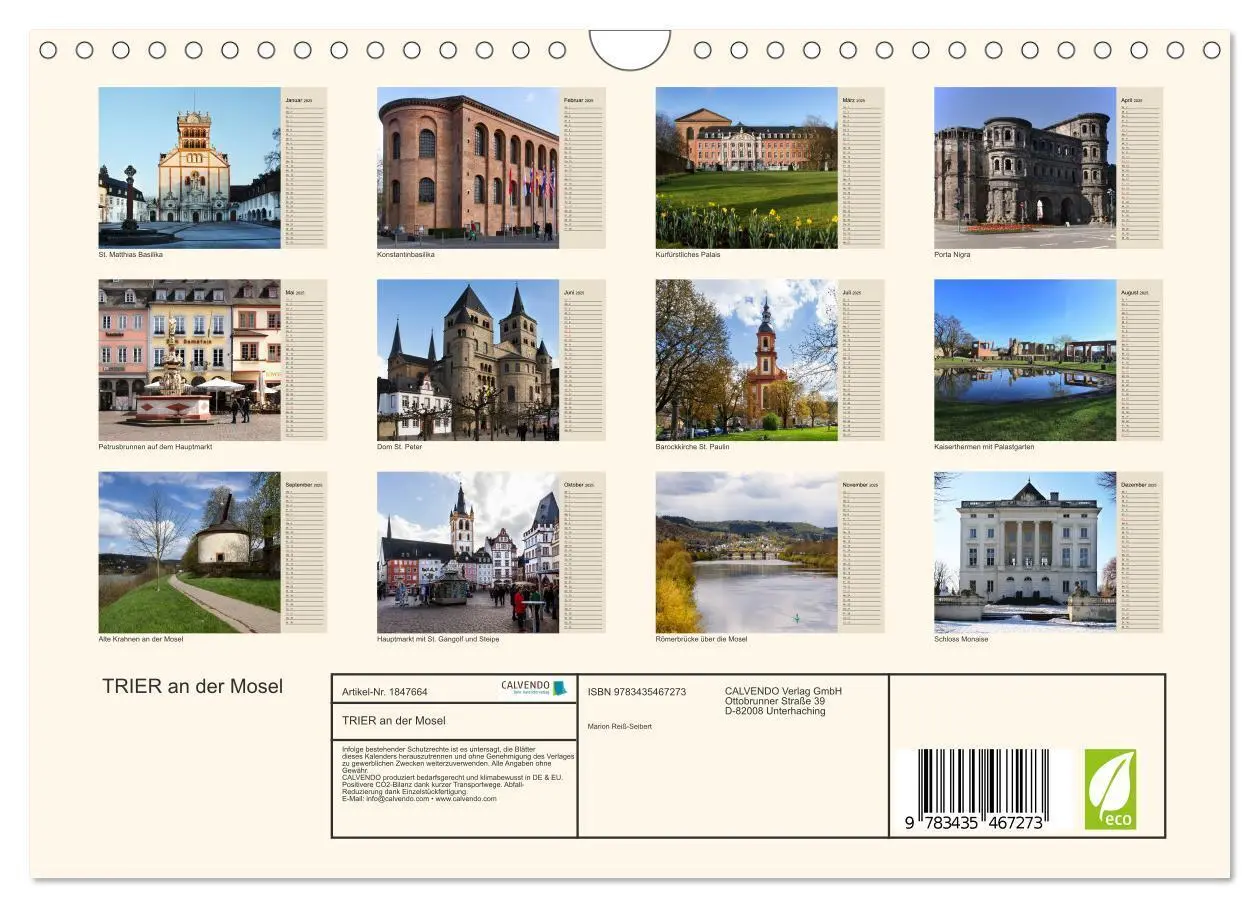This screenshot has height=908, width=1260.
Task: Click the caption 'Dom St. Peter'
Action: 400,447
